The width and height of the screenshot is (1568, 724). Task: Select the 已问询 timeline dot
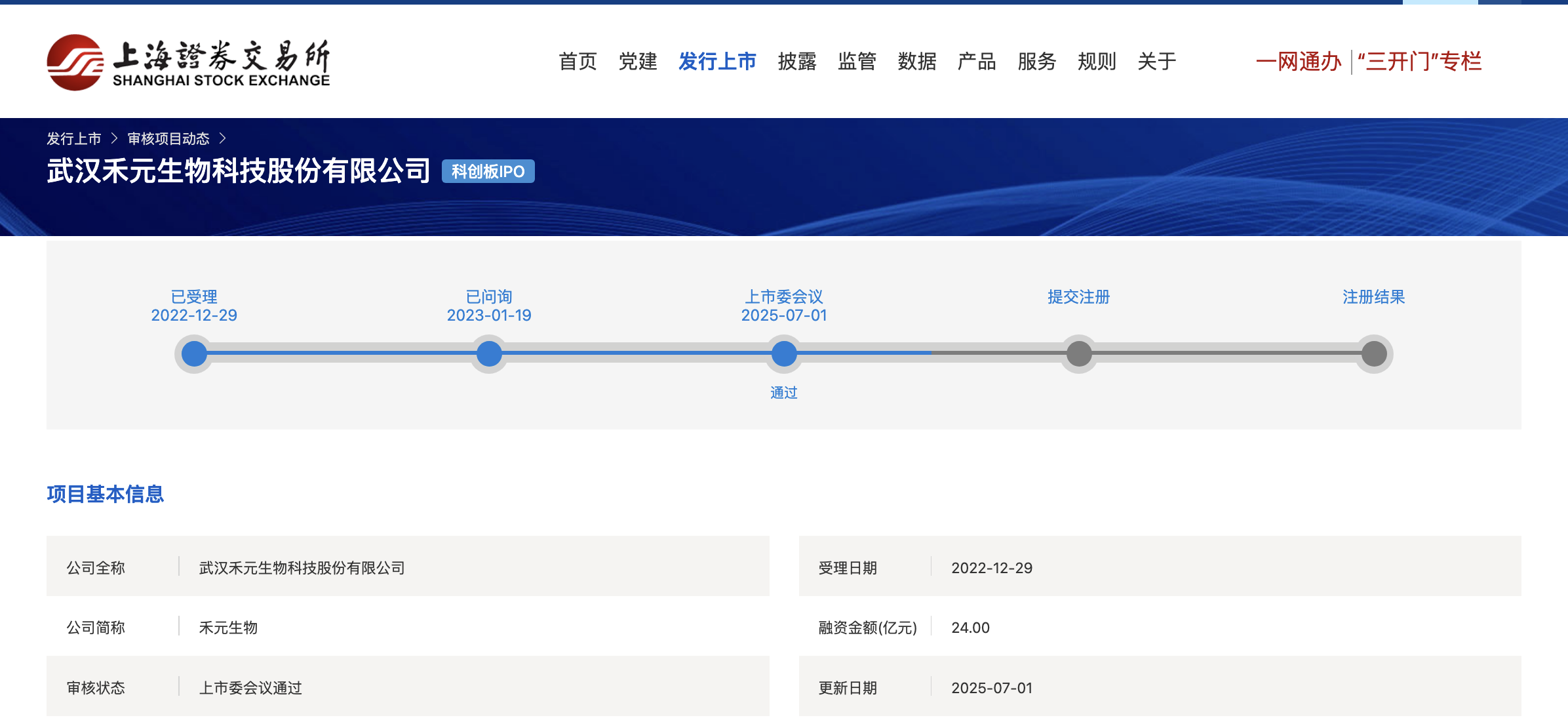pos(489,354)
